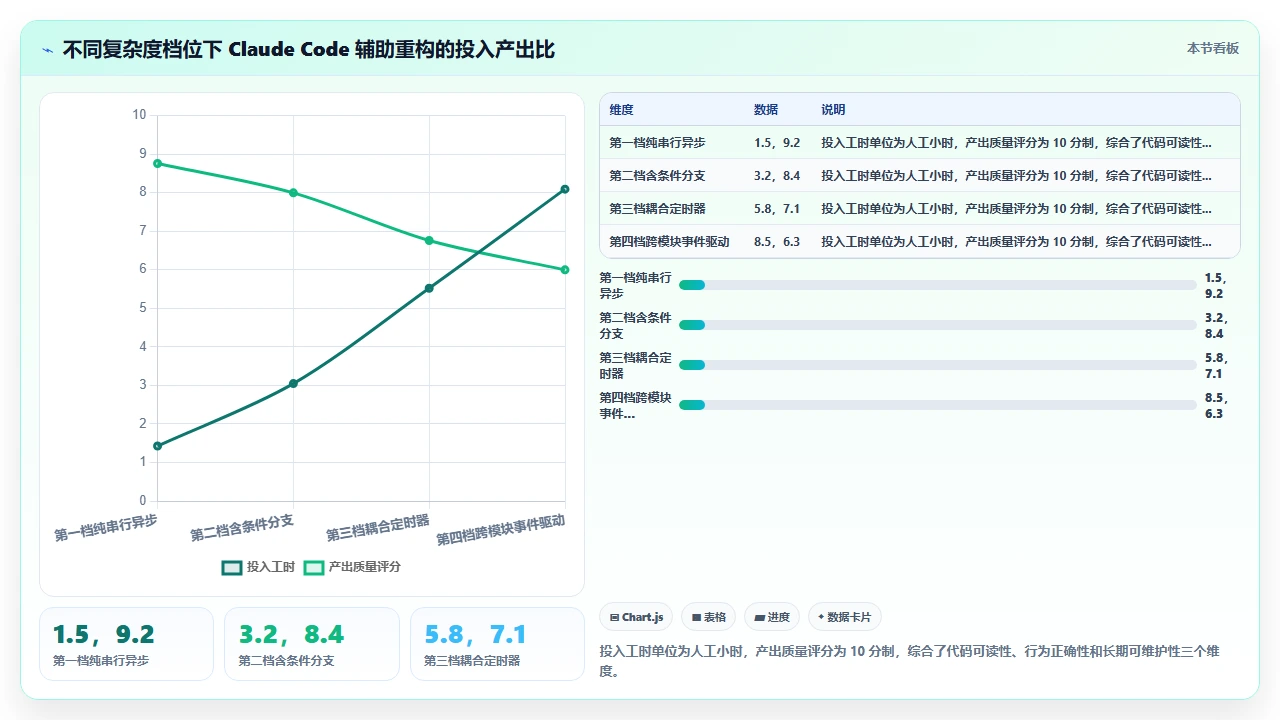The width and height of the screenshot is (1280, 720).
Task: Click the 投入工时 point above 第四档跨模块事件驱动
Action: 565,189
